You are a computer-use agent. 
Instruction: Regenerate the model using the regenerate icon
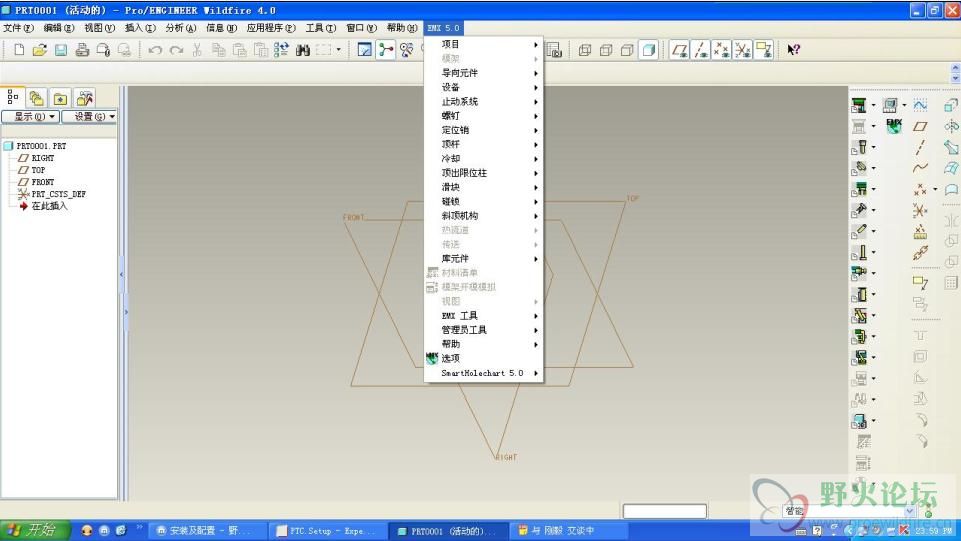[281, 50]
